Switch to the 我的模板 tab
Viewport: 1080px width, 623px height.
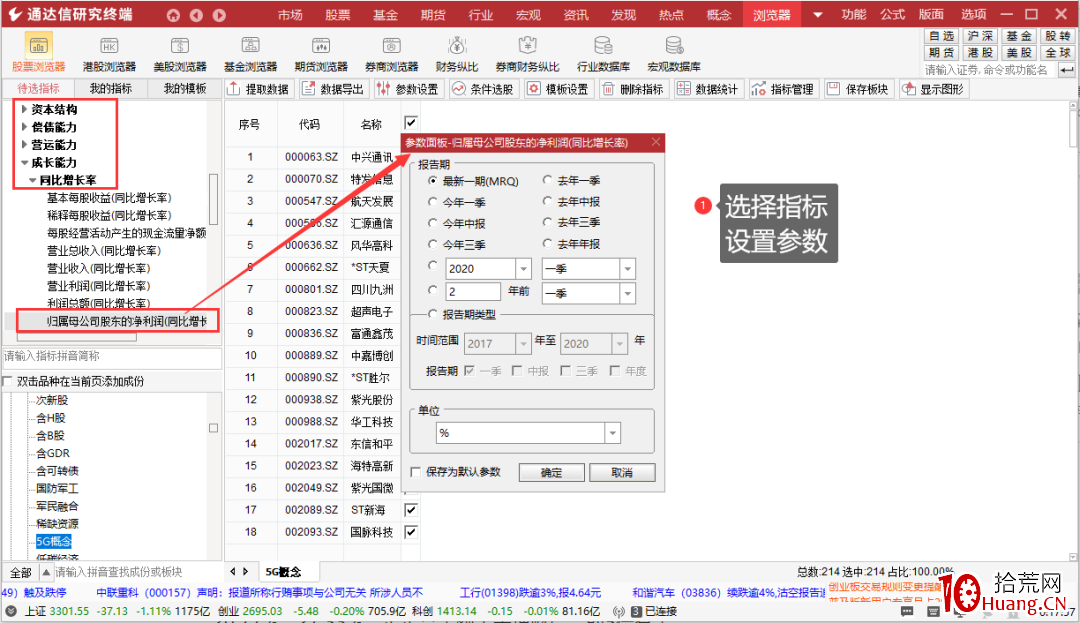coord(185,89)
